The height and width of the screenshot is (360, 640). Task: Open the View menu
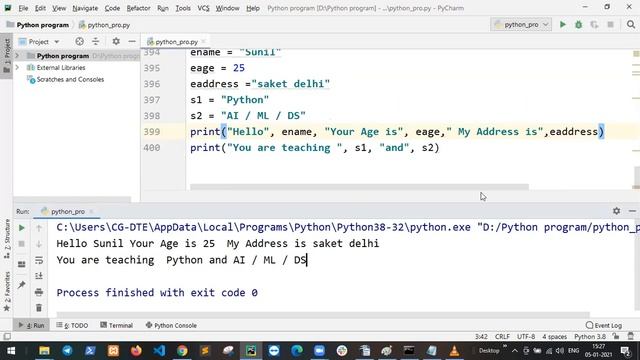(x=59, y=8)
